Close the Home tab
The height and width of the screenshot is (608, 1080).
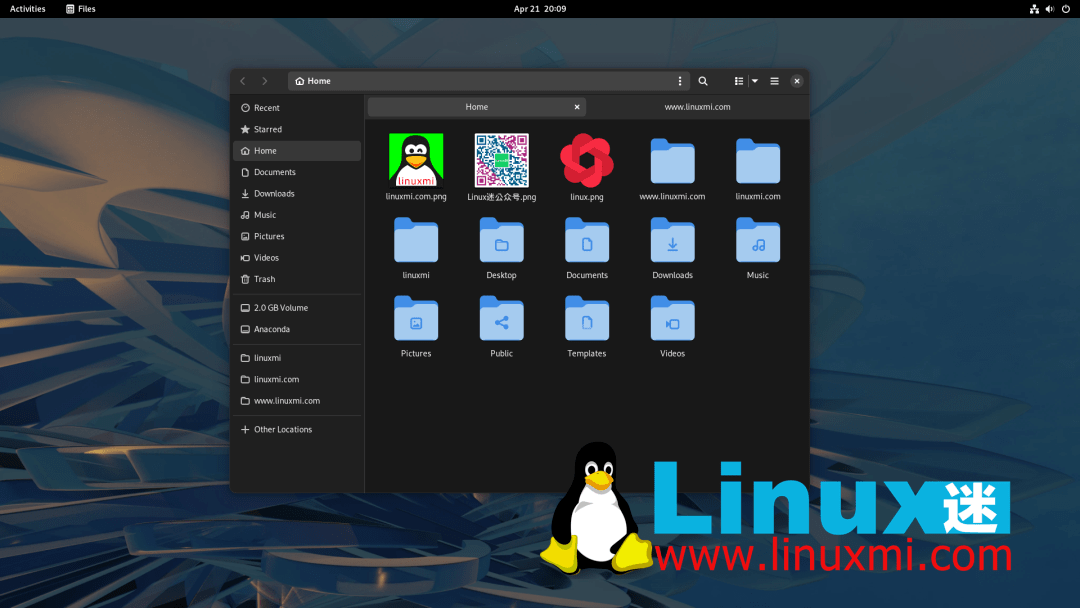(577, 107)
